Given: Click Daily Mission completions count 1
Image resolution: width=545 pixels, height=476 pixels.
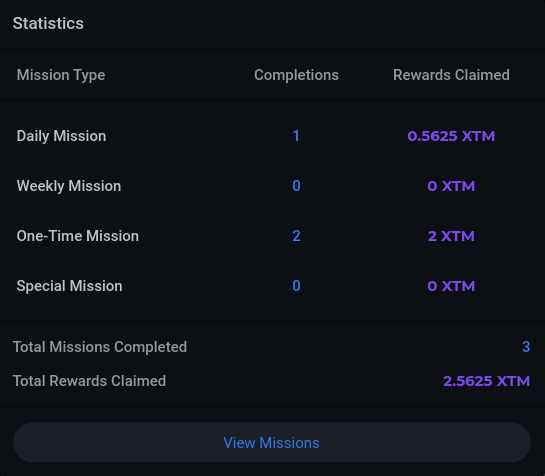Looking at the screenshot, I should (x=296, y=136).
